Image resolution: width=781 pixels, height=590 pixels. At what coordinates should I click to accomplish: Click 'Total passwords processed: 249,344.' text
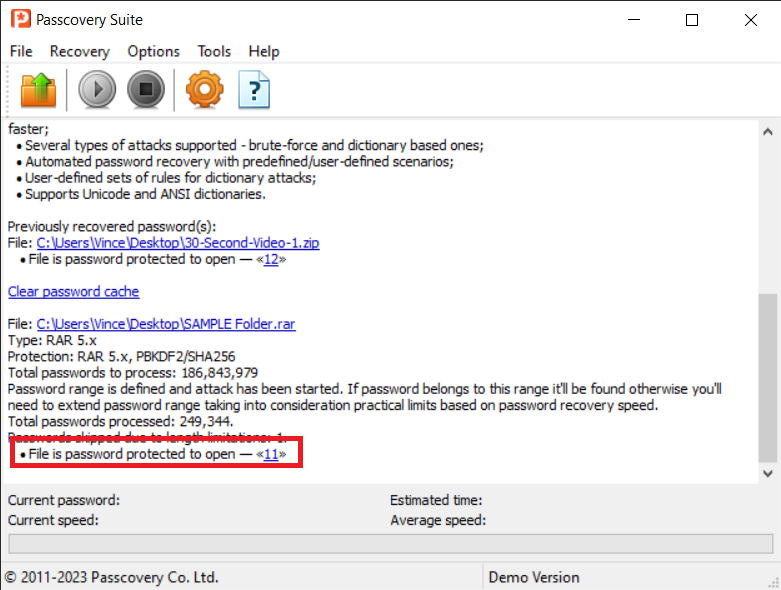click(x=121, y=422)
